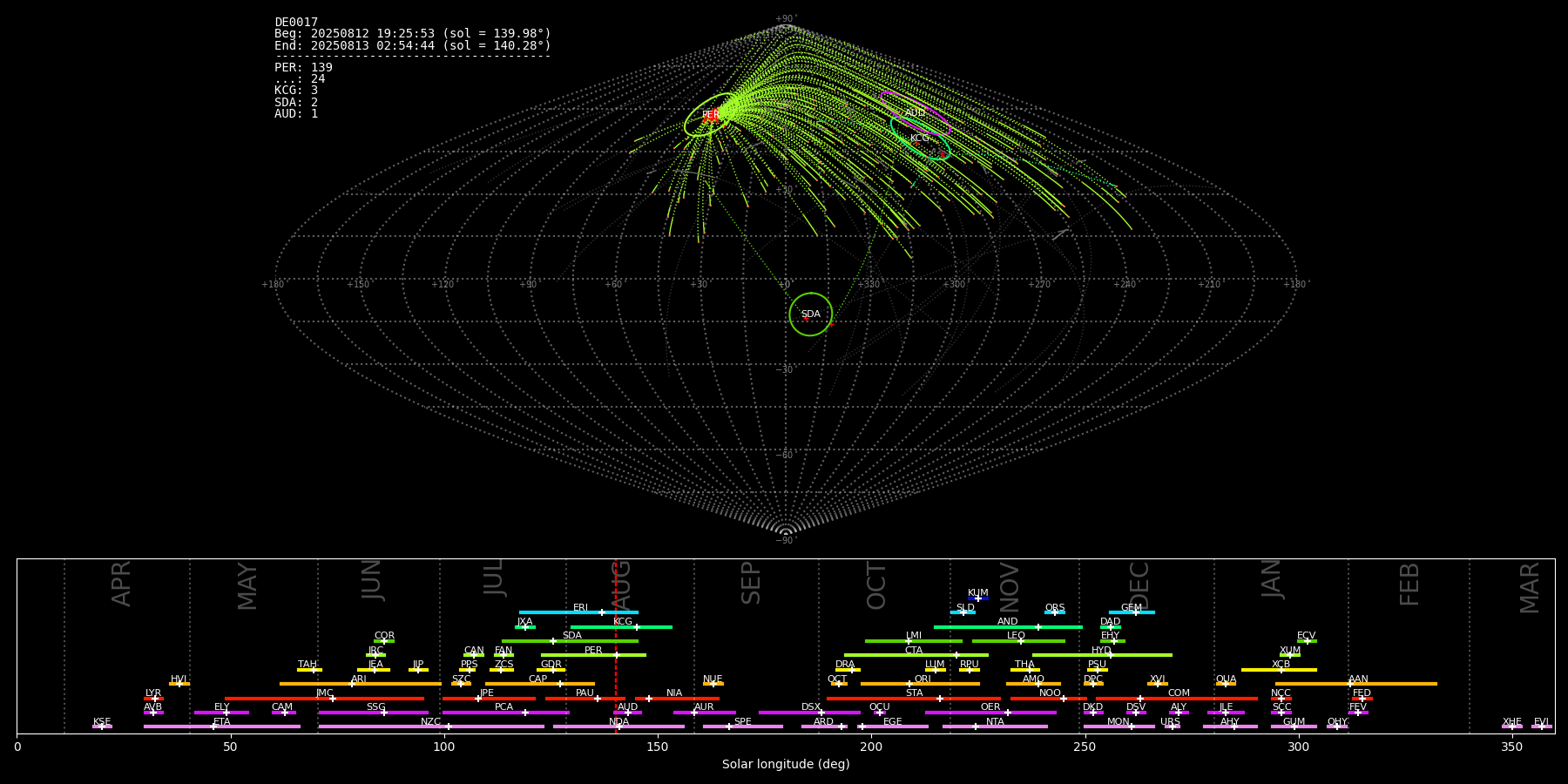1568x784 pixels.
Task: Click the KUM blue bar in the timeline
Action: (978, 598)
